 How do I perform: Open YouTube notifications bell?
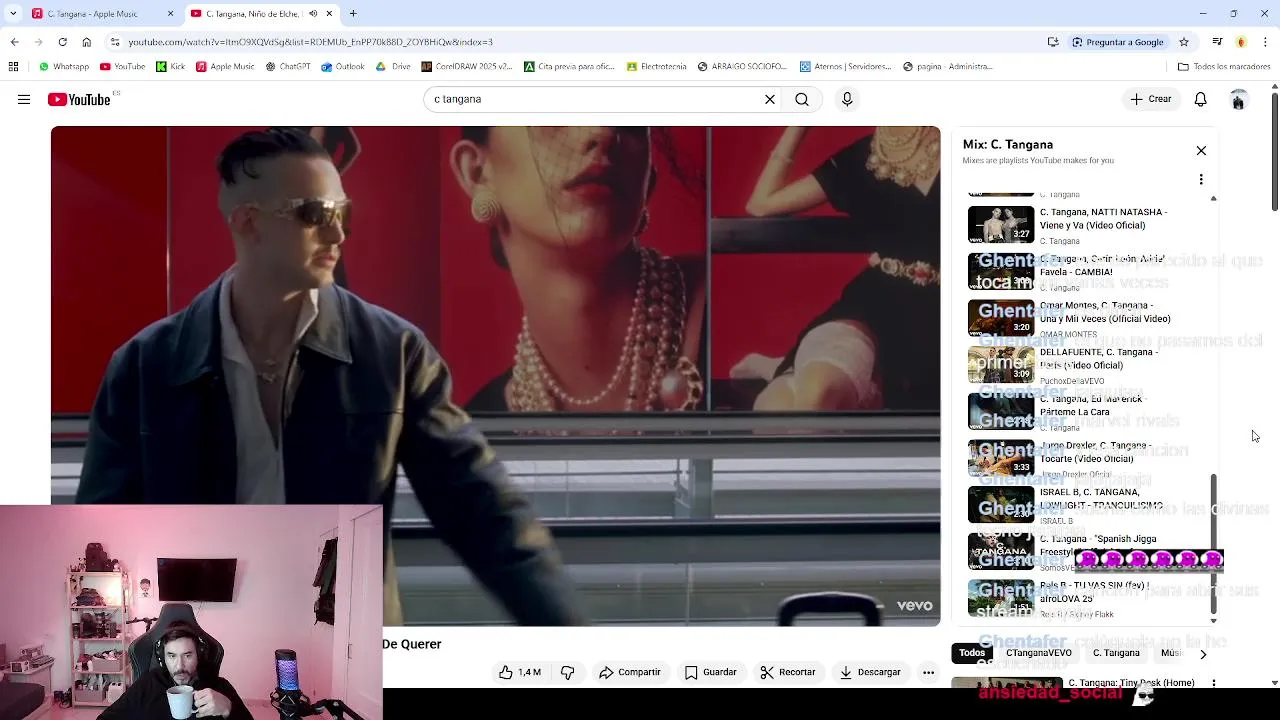point(1200,99)
